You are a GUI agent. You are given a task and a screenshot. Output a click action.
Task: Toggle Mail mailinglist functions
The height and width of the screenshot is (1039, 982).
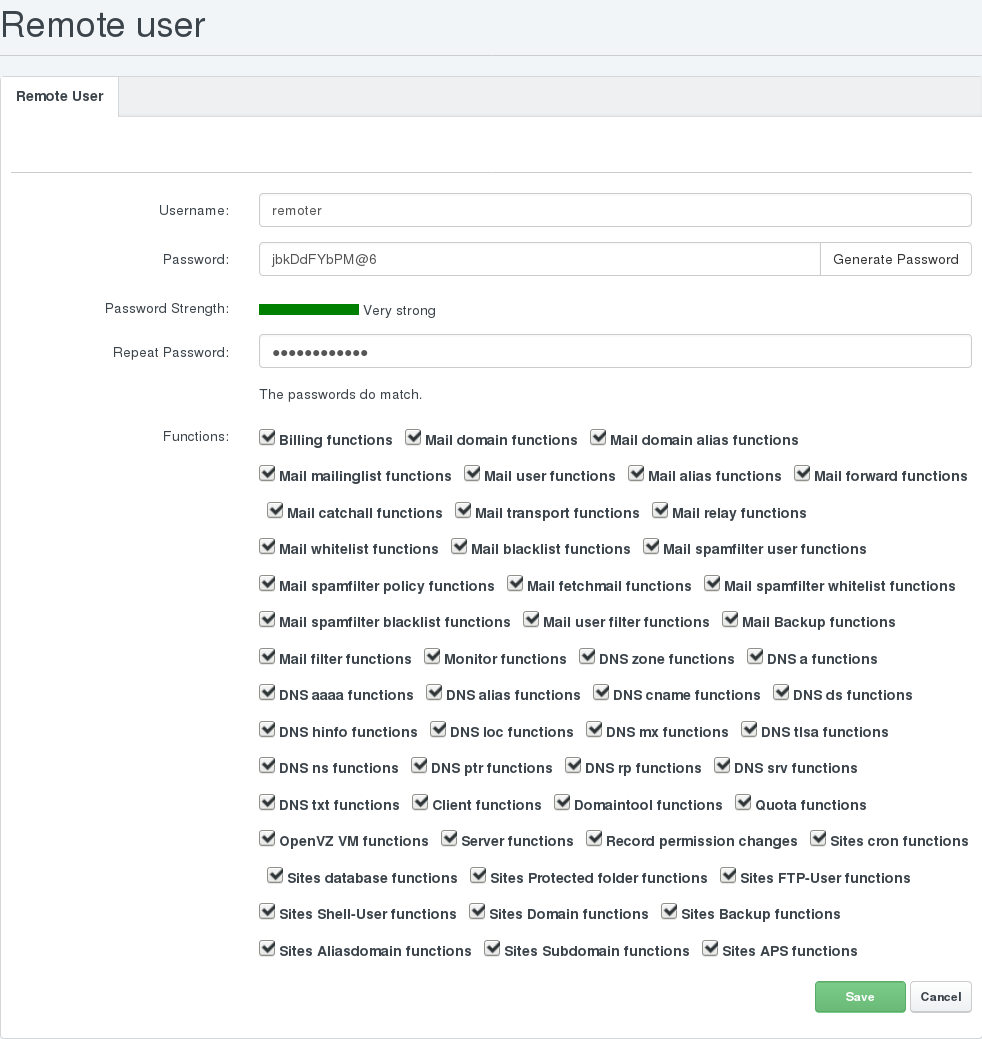point(267,473)
